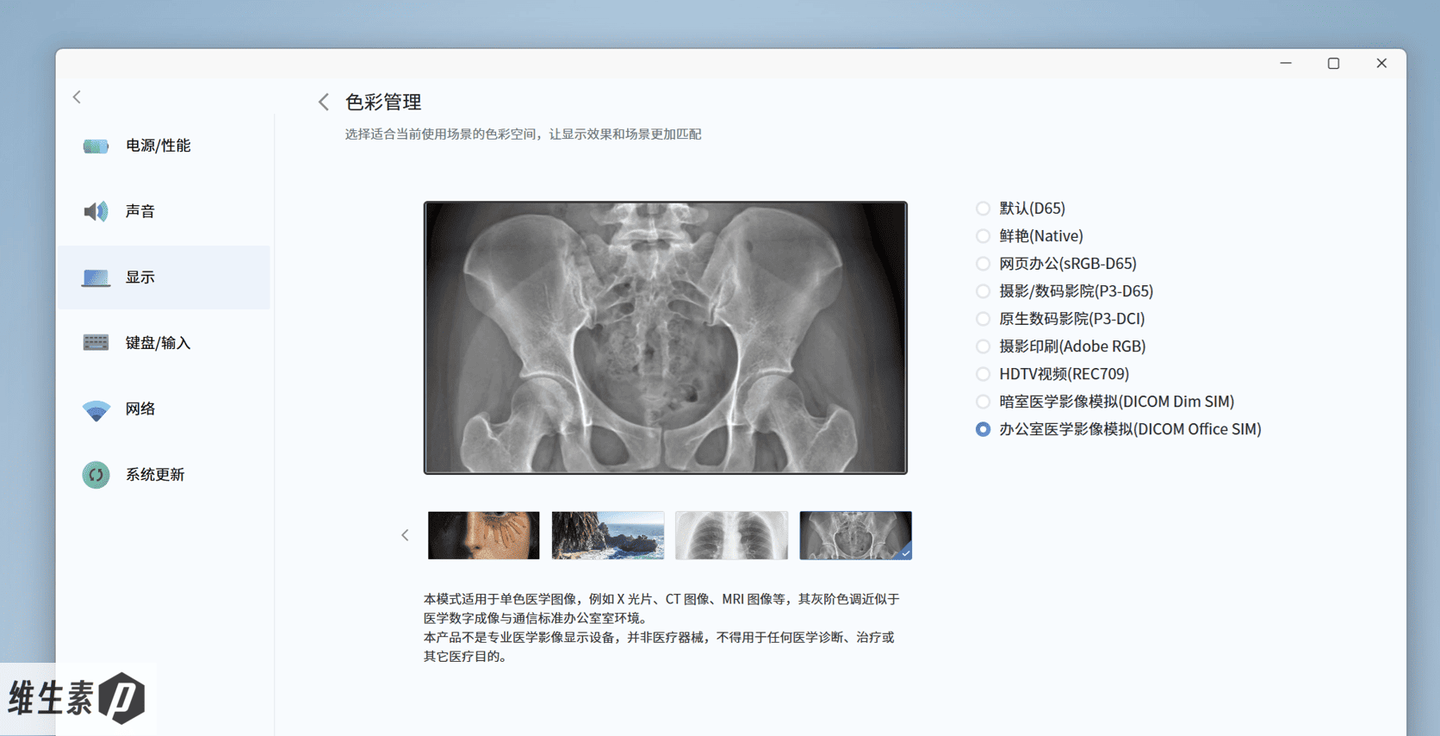Show previous thumbnails with left chevron
This screenshot has width=1440, height=736.
[405, 535]
